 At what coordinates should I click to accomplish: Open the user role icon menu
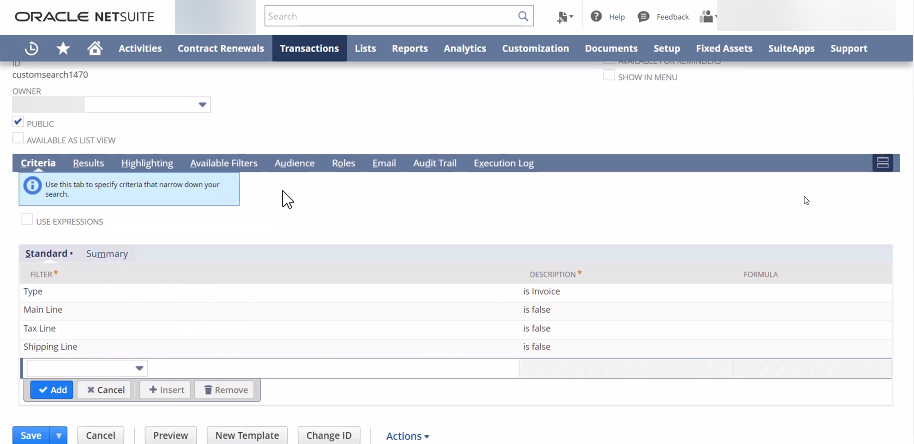click(707, 16)
